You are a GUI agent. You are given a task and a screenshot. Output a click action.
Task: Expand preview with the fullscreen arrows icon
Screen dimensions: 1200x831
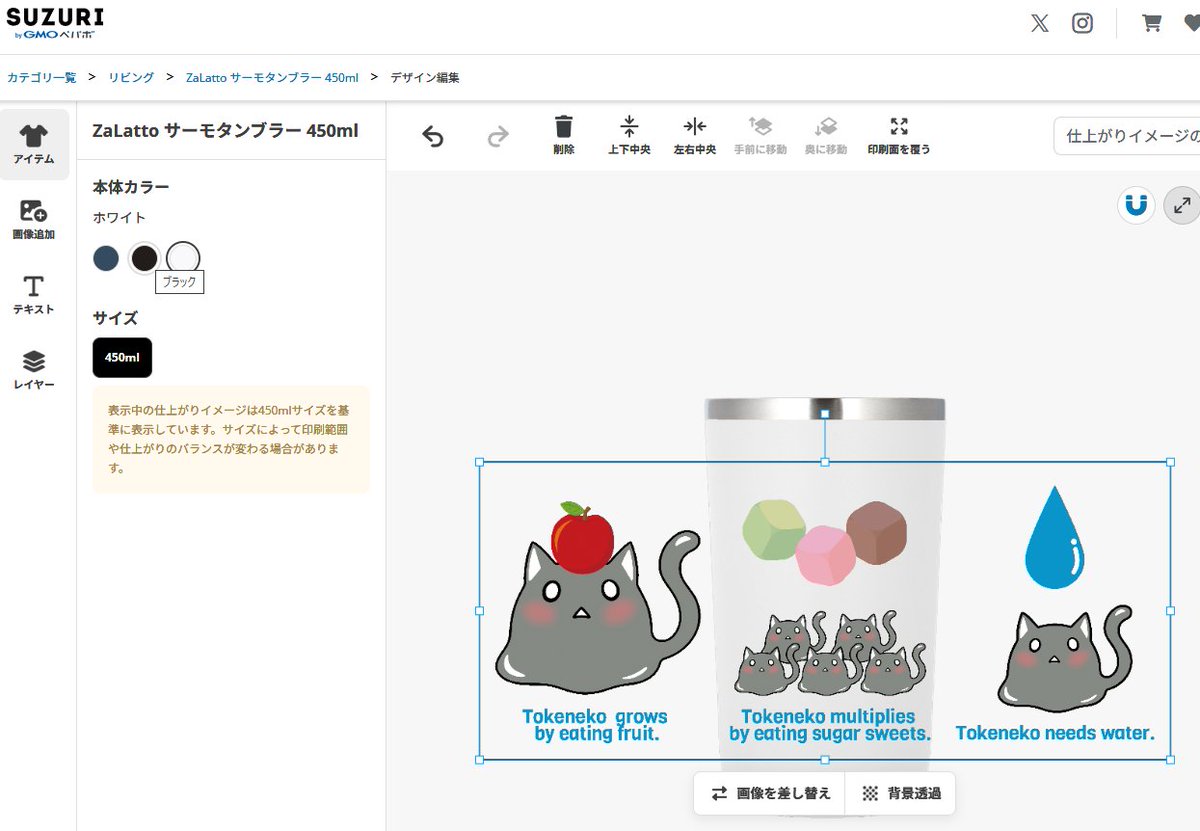(1181, 205)
